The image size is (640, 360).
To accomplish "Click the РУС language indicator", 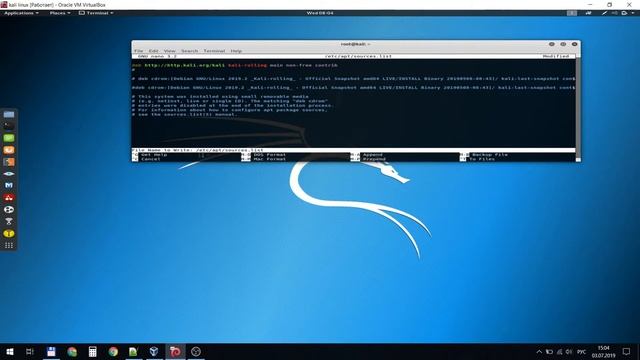I will click(x=582, y=351).
